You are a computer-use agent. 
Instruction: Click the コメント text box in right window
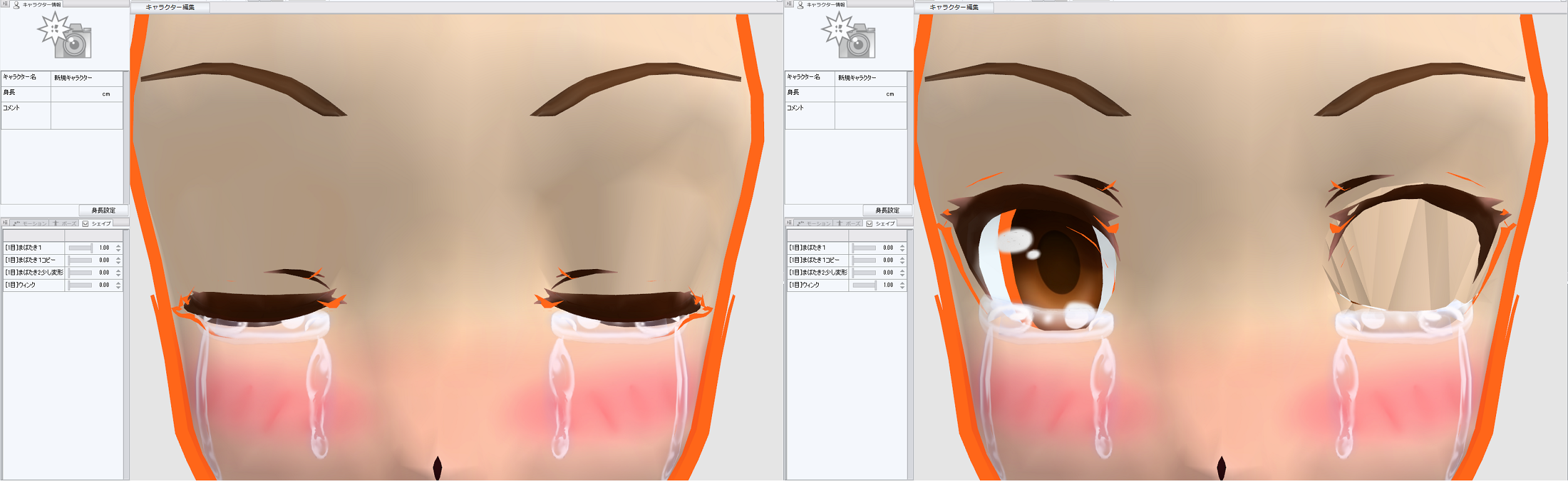pyautogui.click(x=871, y=116)
